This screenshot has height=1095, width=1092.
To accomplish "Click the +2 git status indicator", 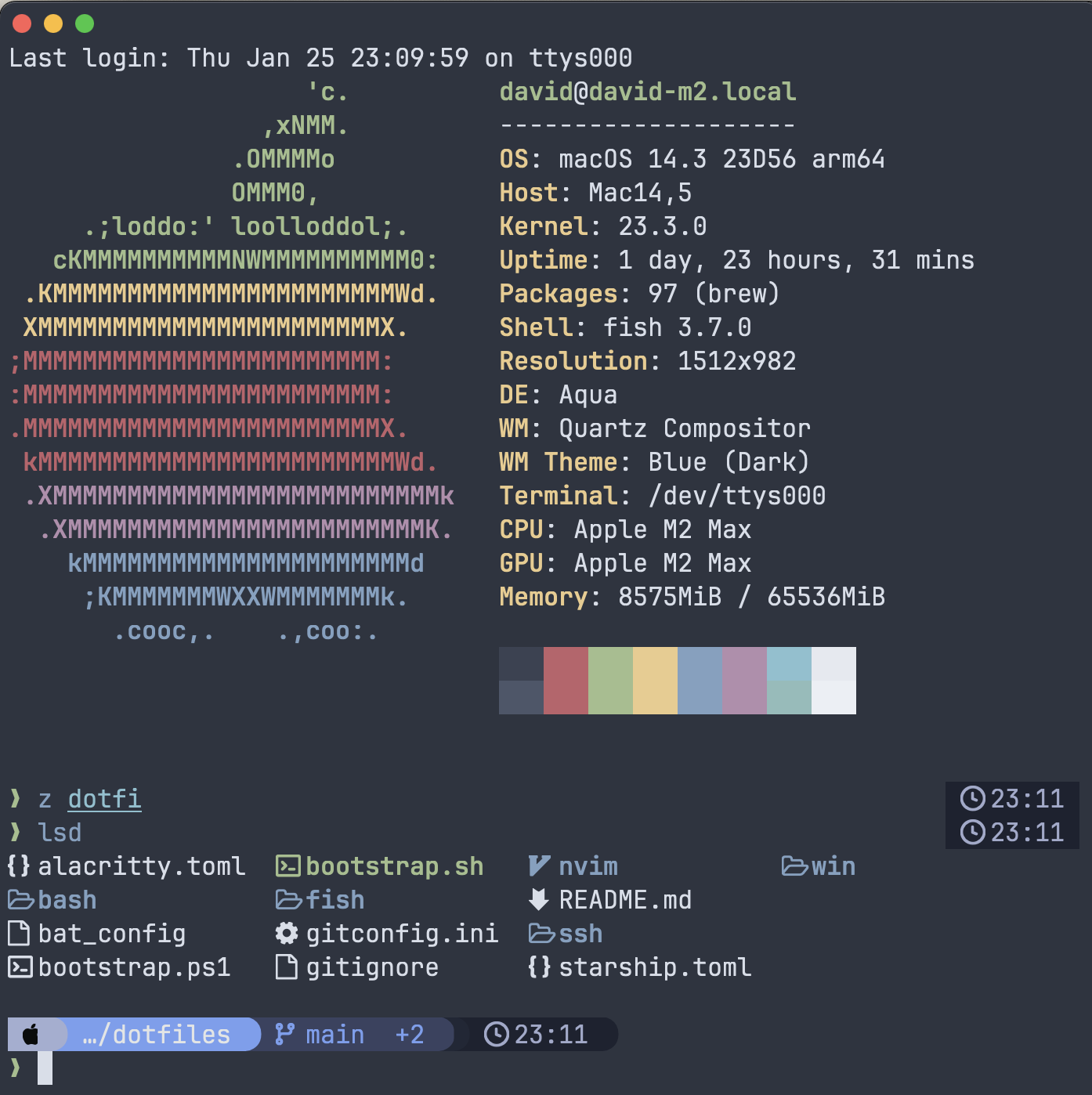I will (x=410, y=1035).
